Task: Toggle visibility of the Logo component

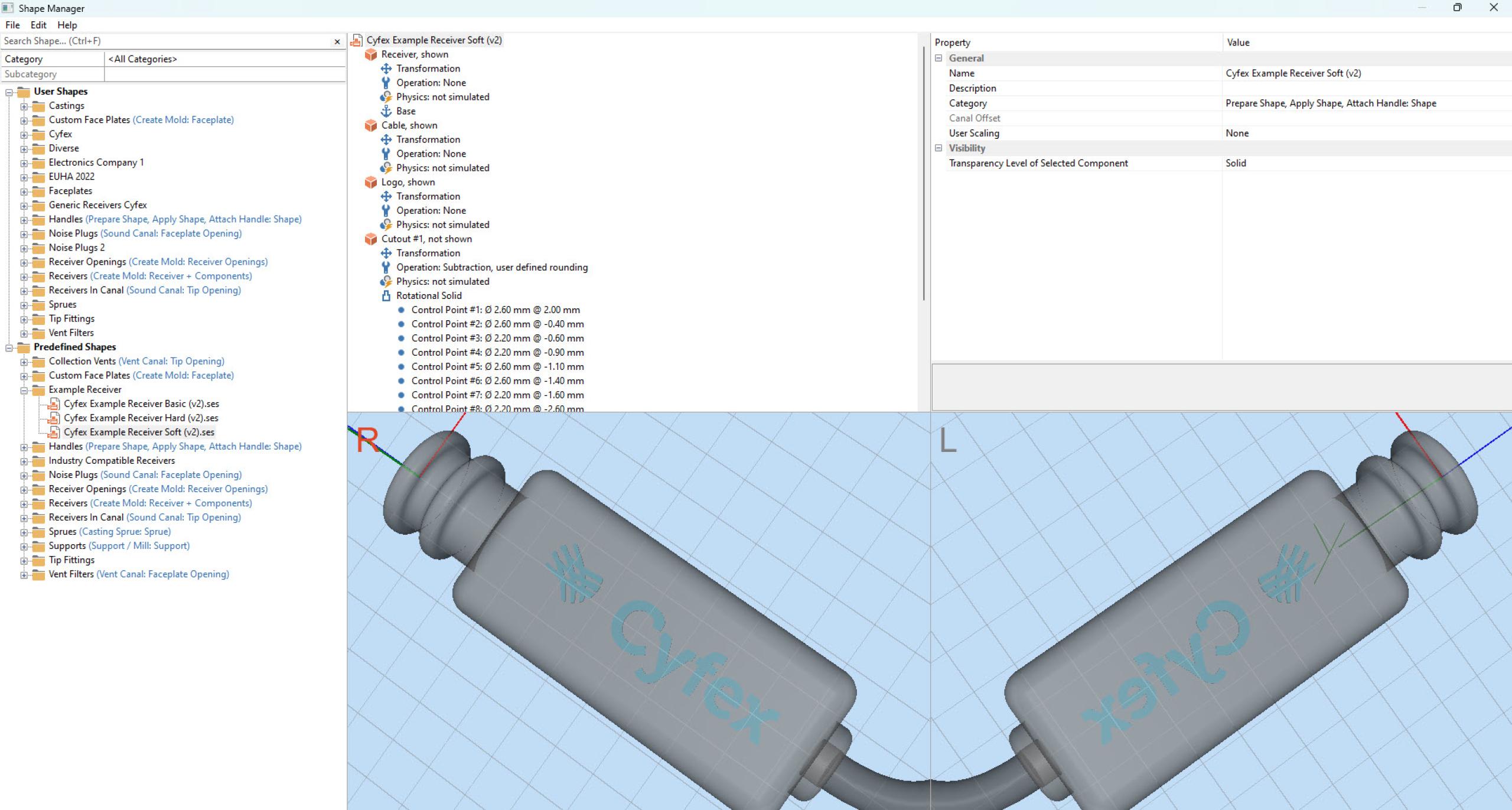Action: pyautogui.click(x=371, y=181)
